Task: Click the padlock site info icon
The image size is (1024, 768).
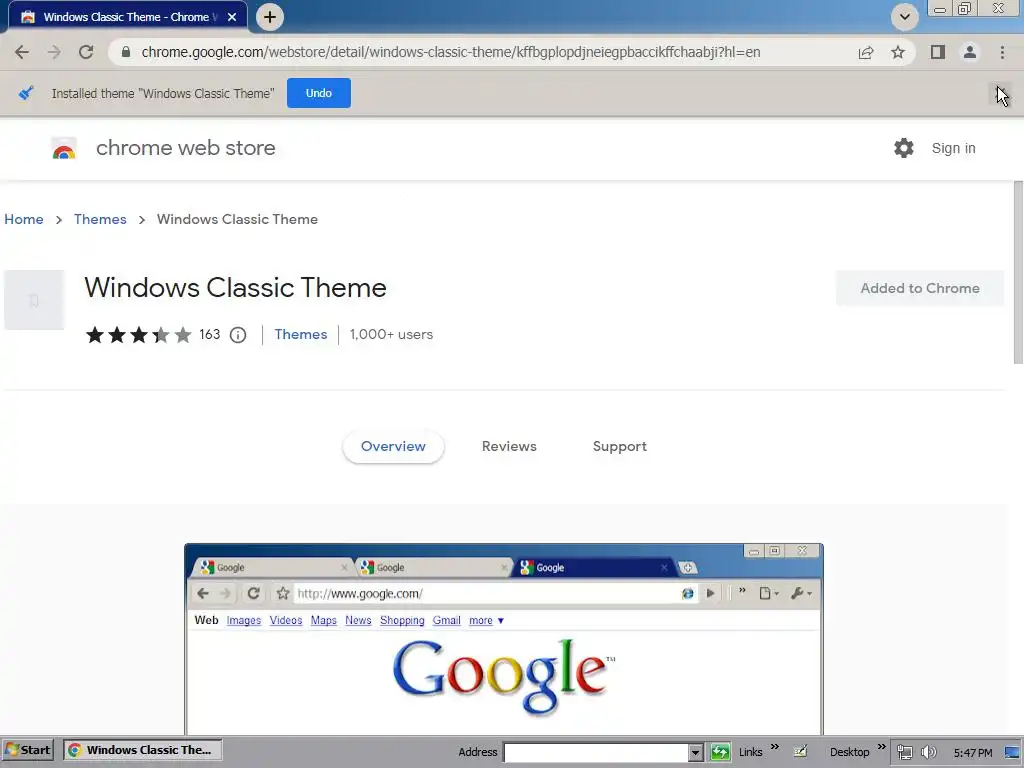Action: pos(126,52)
